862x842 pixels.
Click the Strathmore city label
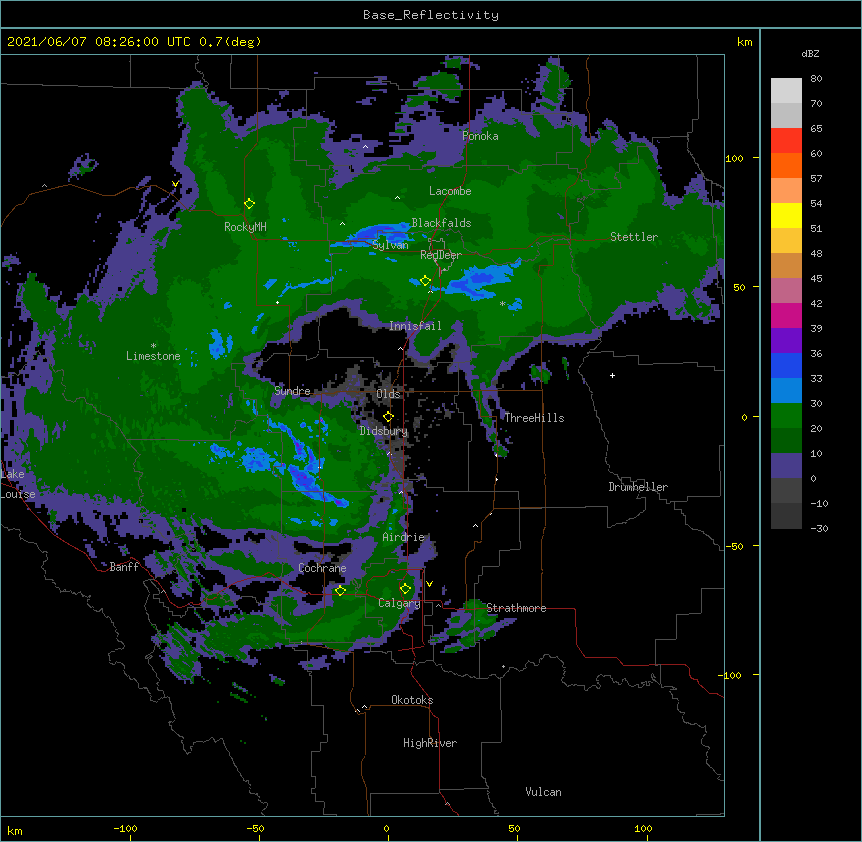(x=516, y=608)
